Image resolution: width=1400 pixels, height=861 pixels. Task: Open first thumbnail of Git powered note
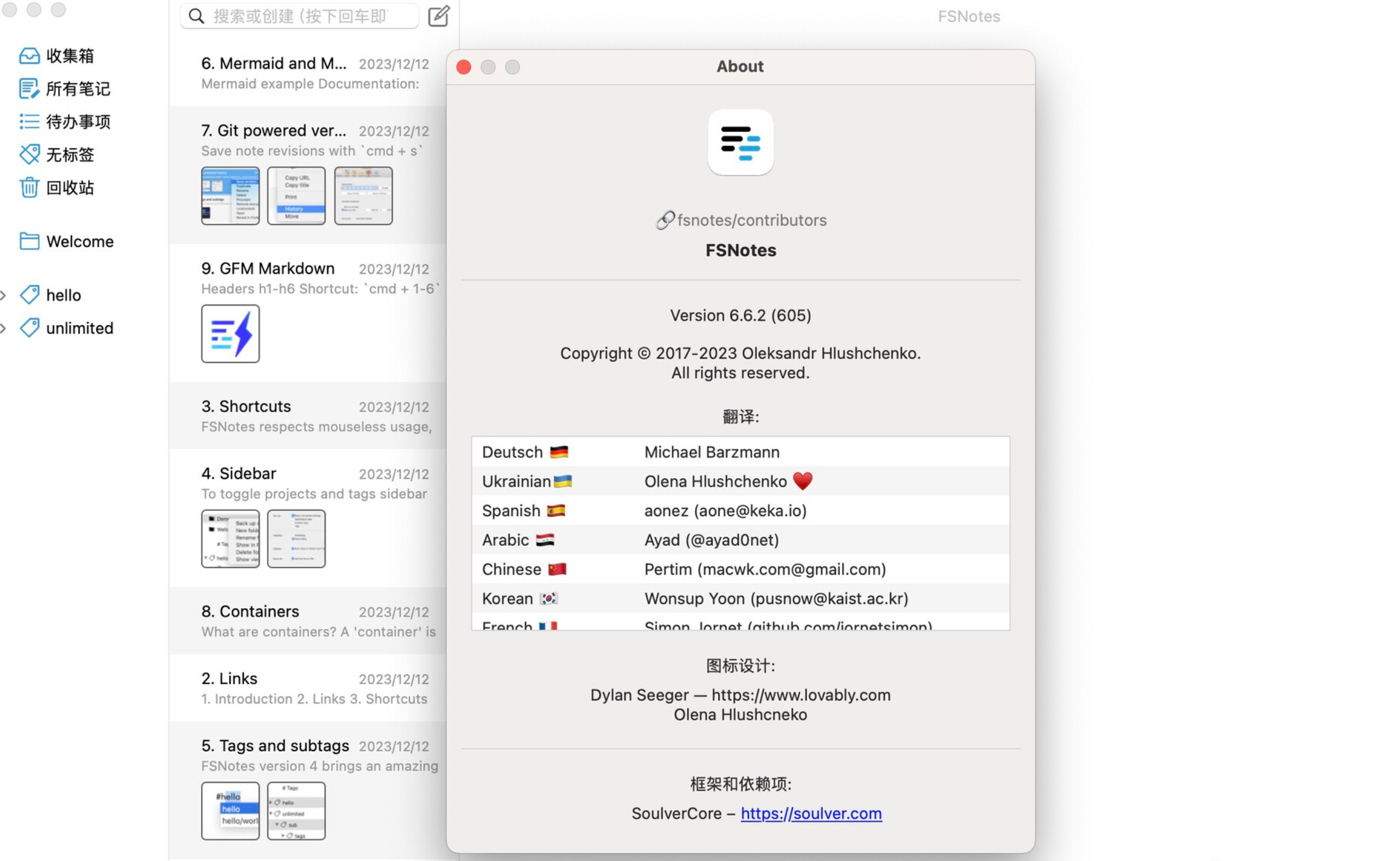(x=230, y=196)
